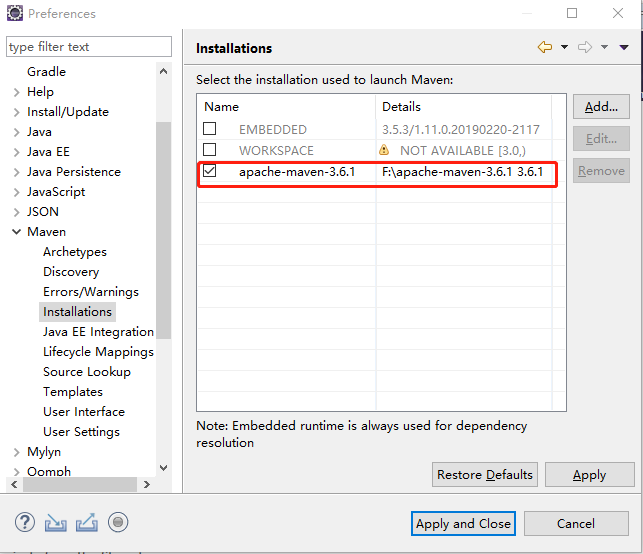Select the apache-maven-3.6.1 row name
643x554 pixels.
point(297,172)
